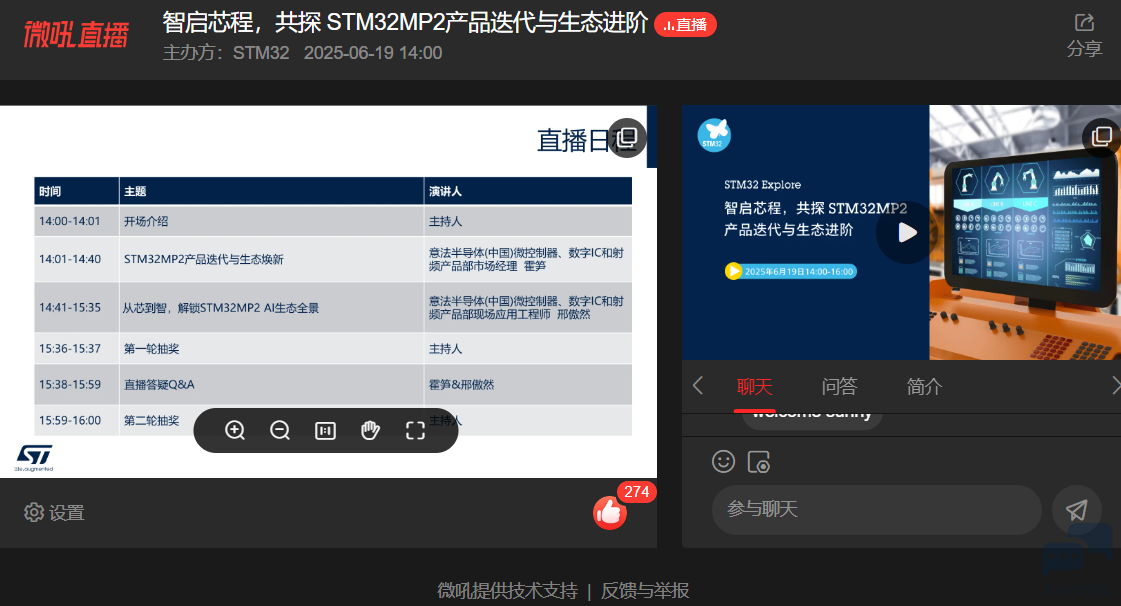This screenshot has width=1121, height=606.
Task: Select the 霍笋&邢傲然 speaker cell
Action: point(528,384)
